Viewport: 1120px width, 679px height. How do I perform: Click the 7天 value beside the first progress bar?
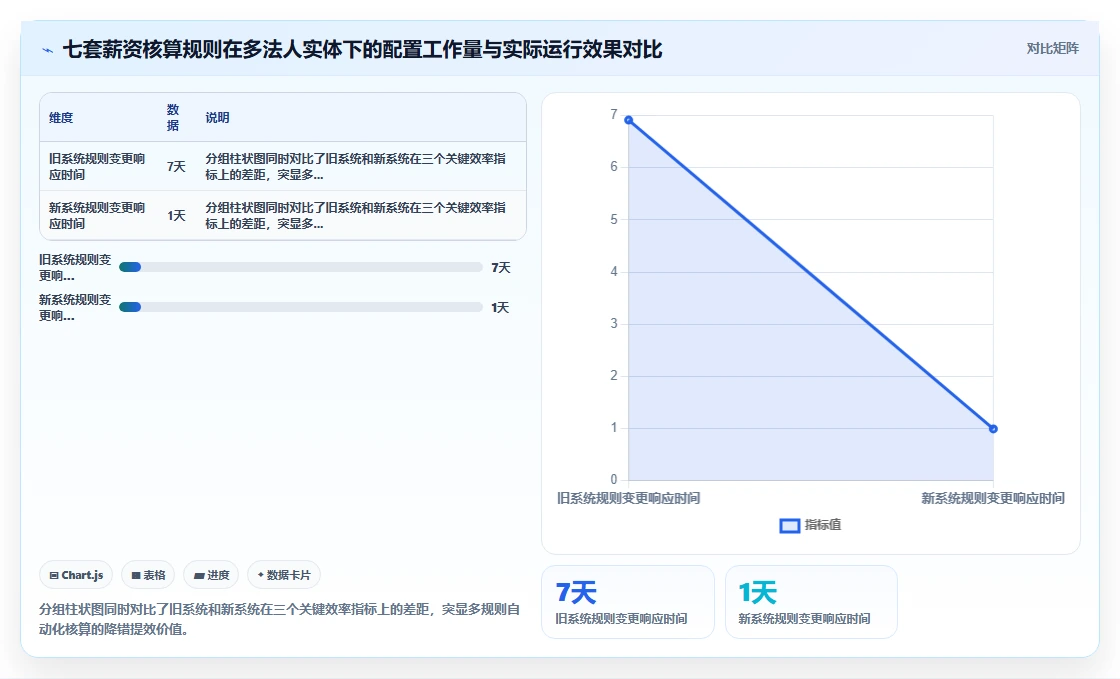[x=501, y=268]
